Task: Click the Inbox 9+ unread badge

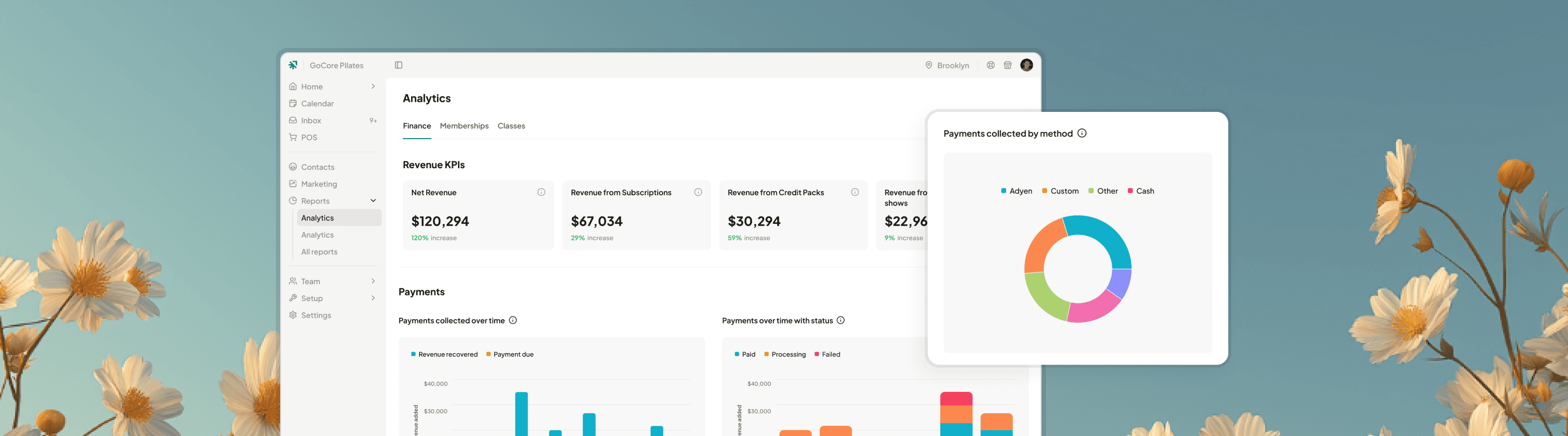Action: (x=373, y=121)
